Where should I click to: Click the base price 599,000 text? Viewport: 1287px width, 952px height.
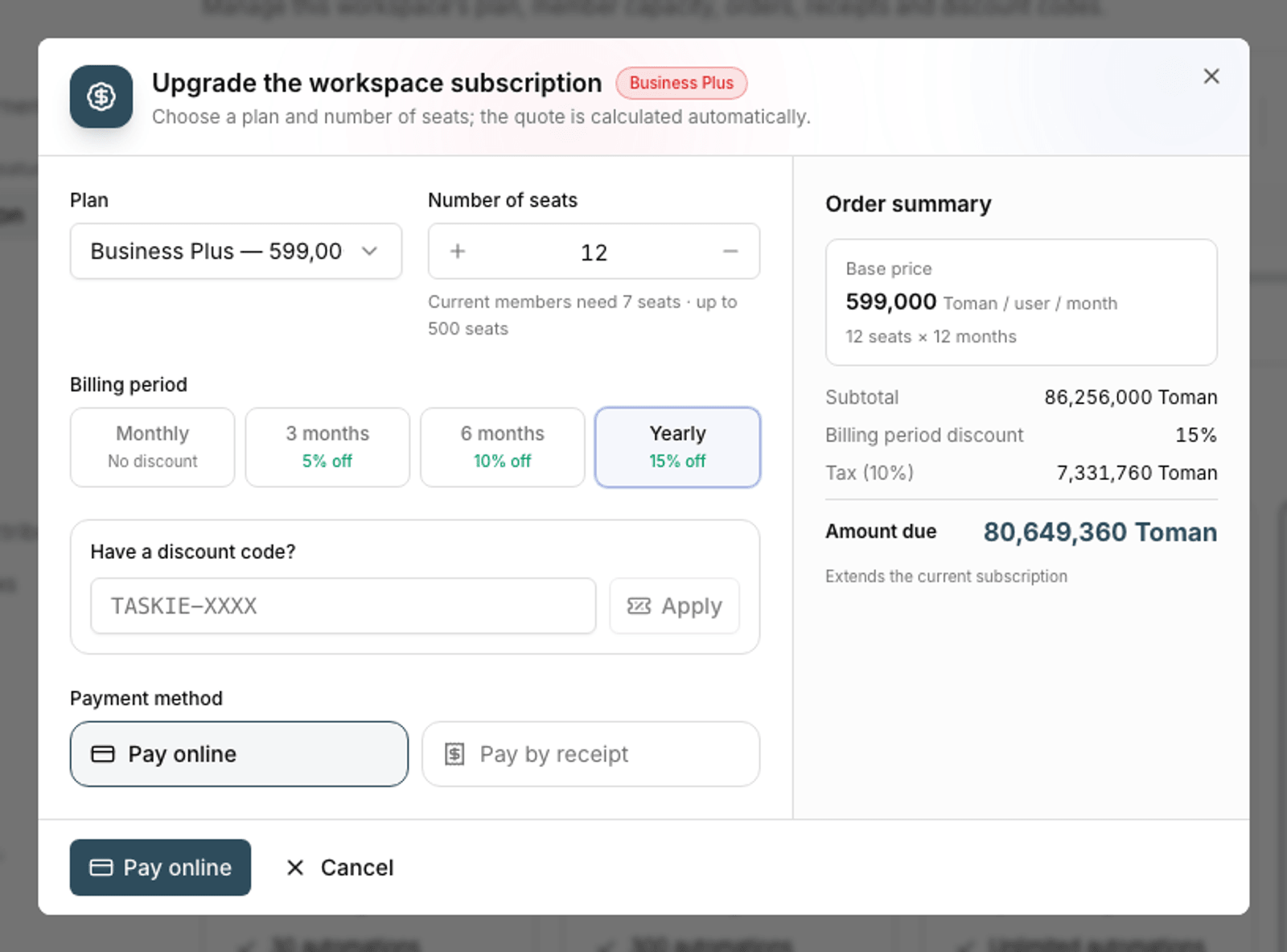(x=890, y=302)
